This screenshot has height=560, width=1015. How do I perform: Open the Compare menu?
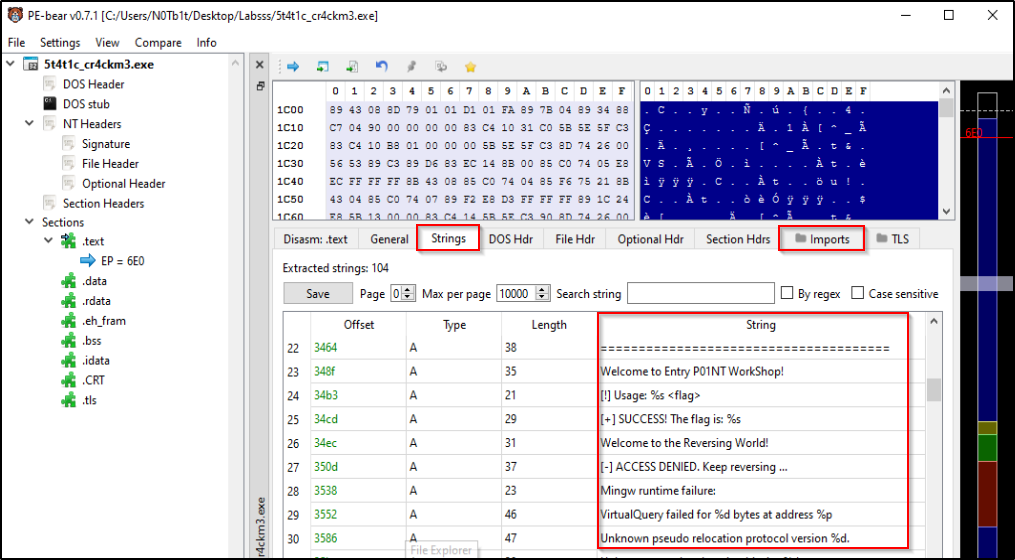[158, 43]
